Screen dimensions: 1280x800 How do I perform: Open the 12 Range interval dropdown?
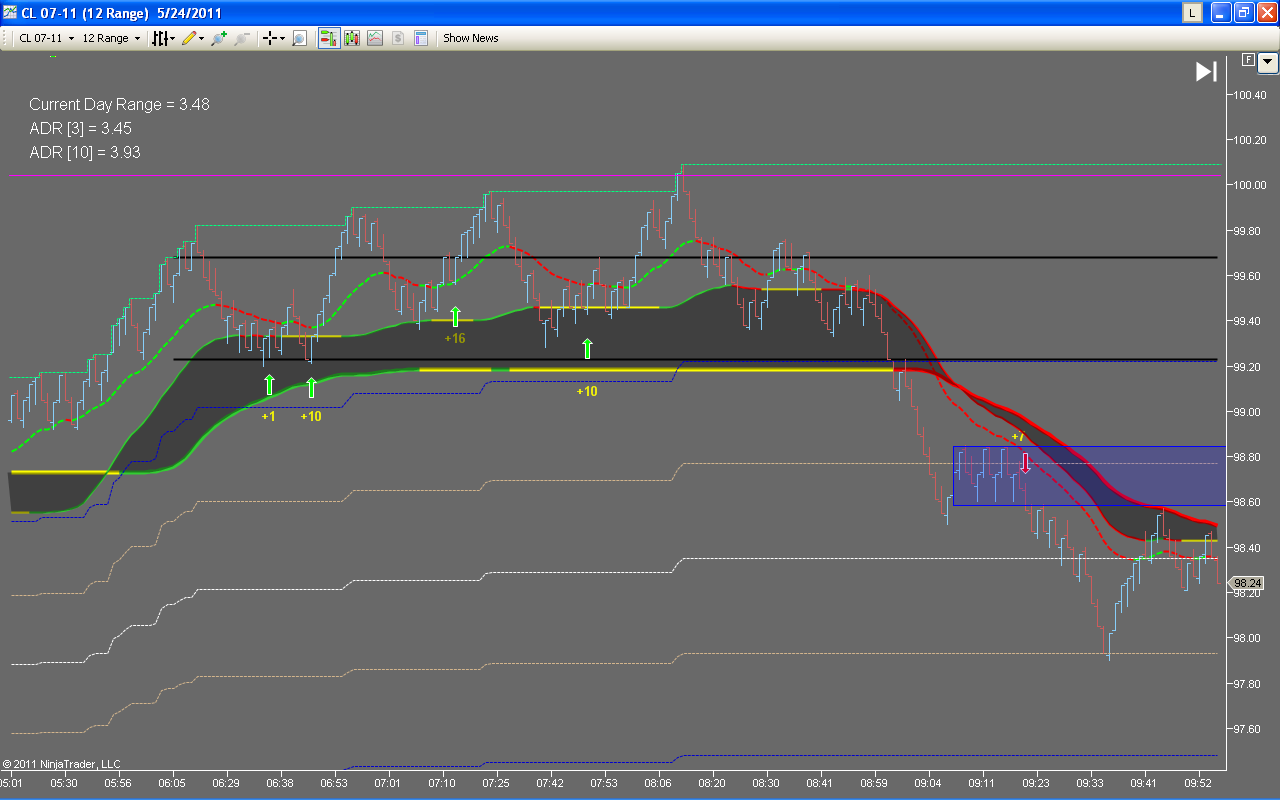click(x=111, y=38)
